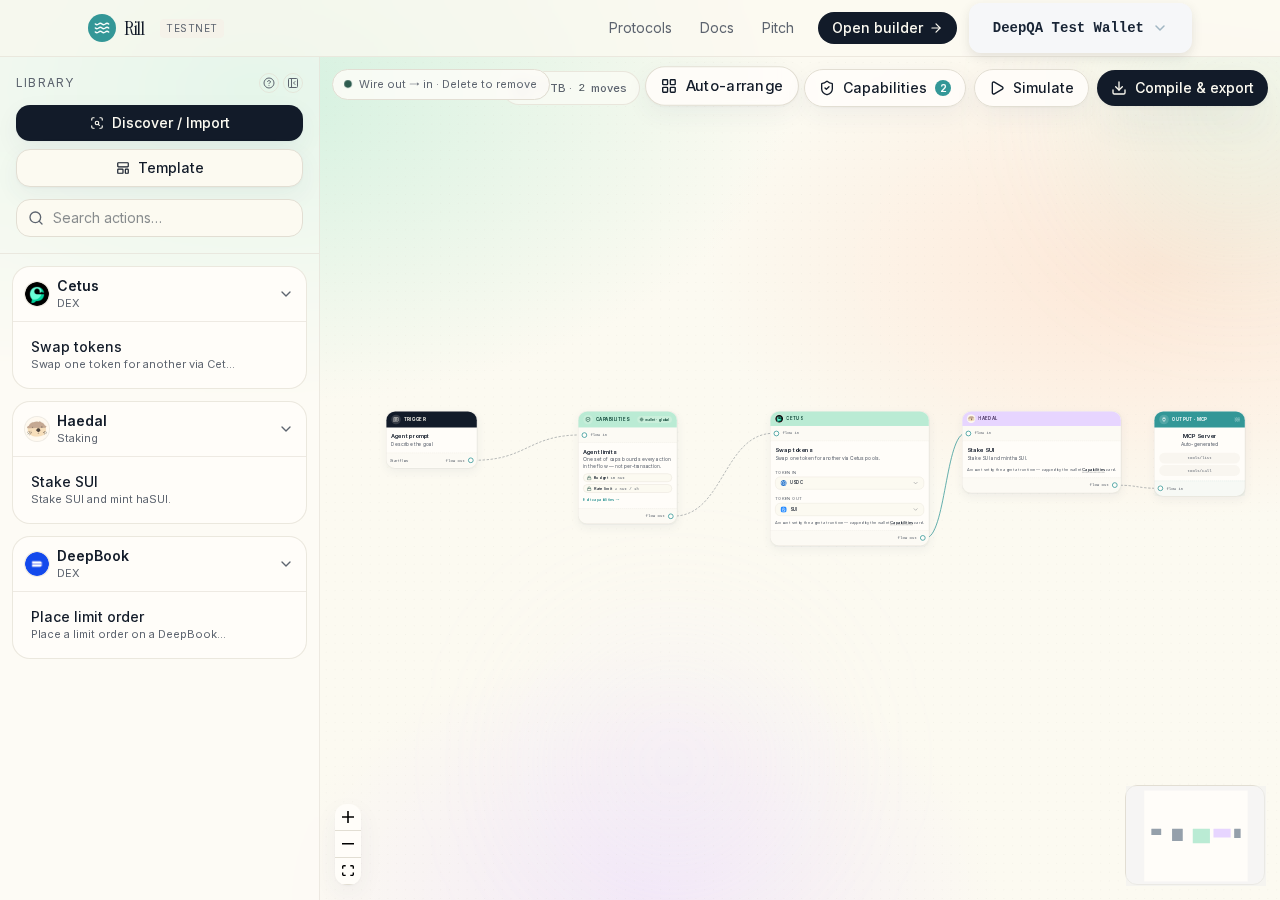
Task: Collapse the DeepBook section chevron
Action: pyautogui.click(x=286, y=564)
